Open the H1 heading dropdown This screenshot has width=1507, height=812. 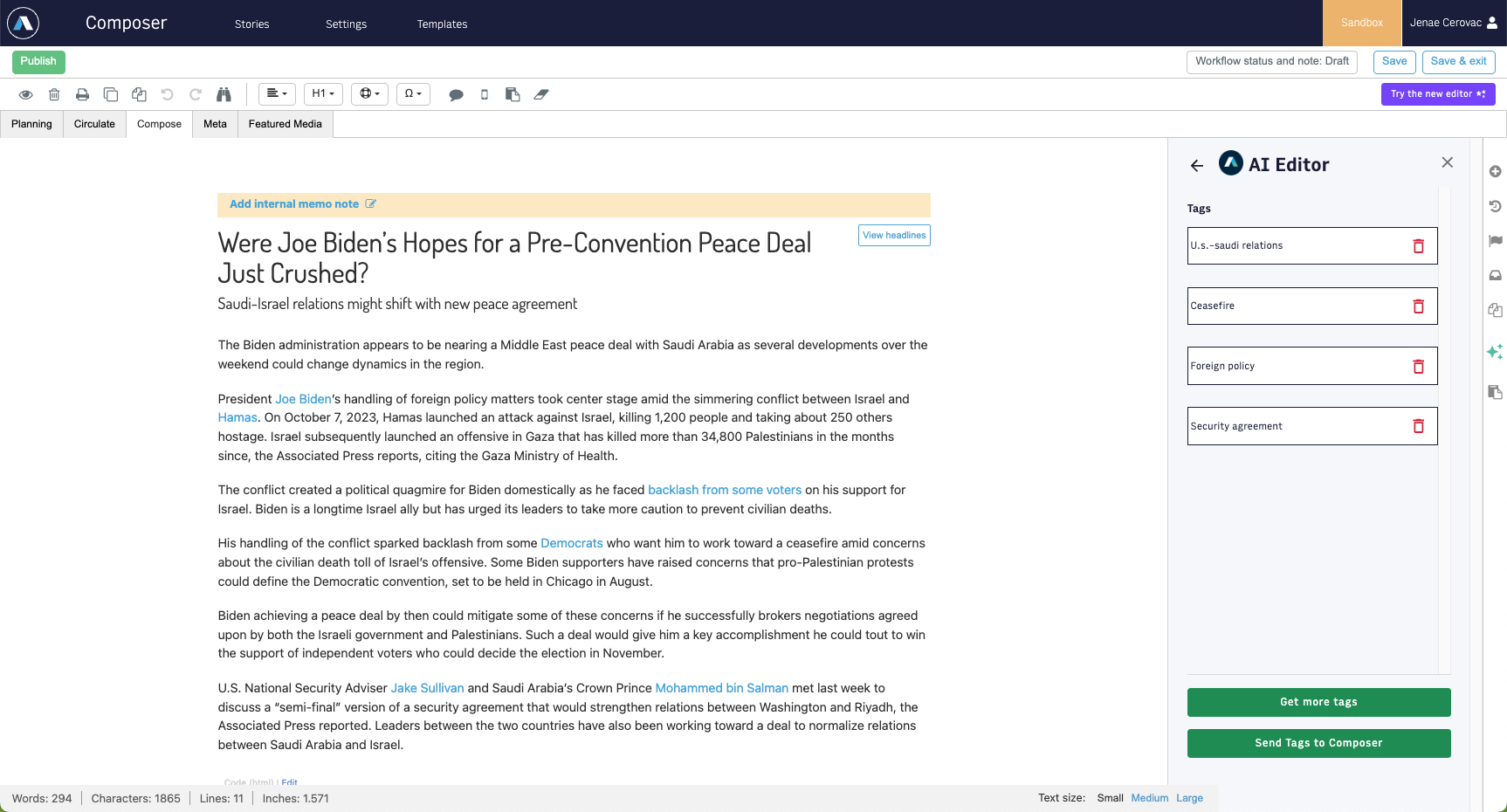click(323, 94)
